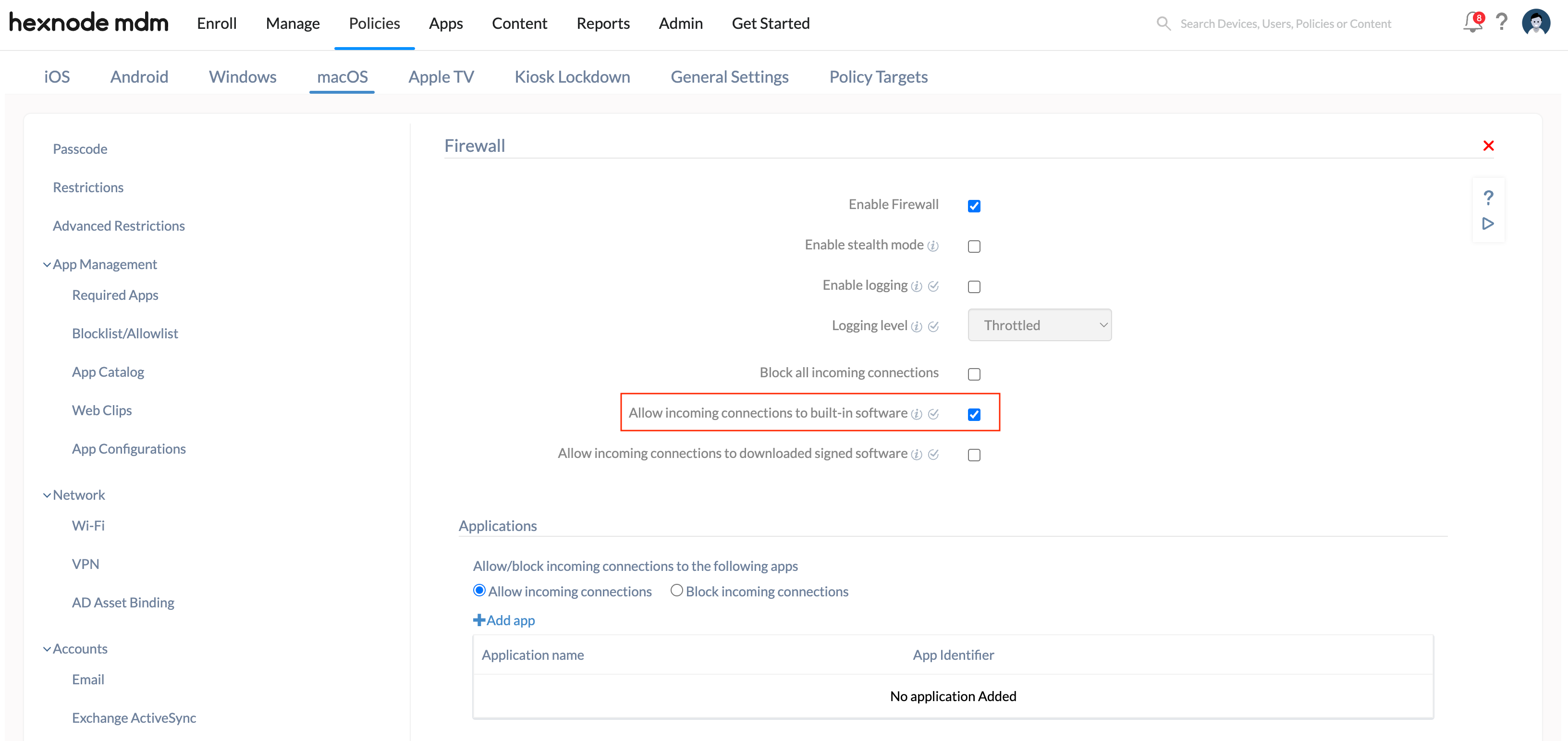
Task: Click the header help question mark
Action: [x=1502, y=23]
